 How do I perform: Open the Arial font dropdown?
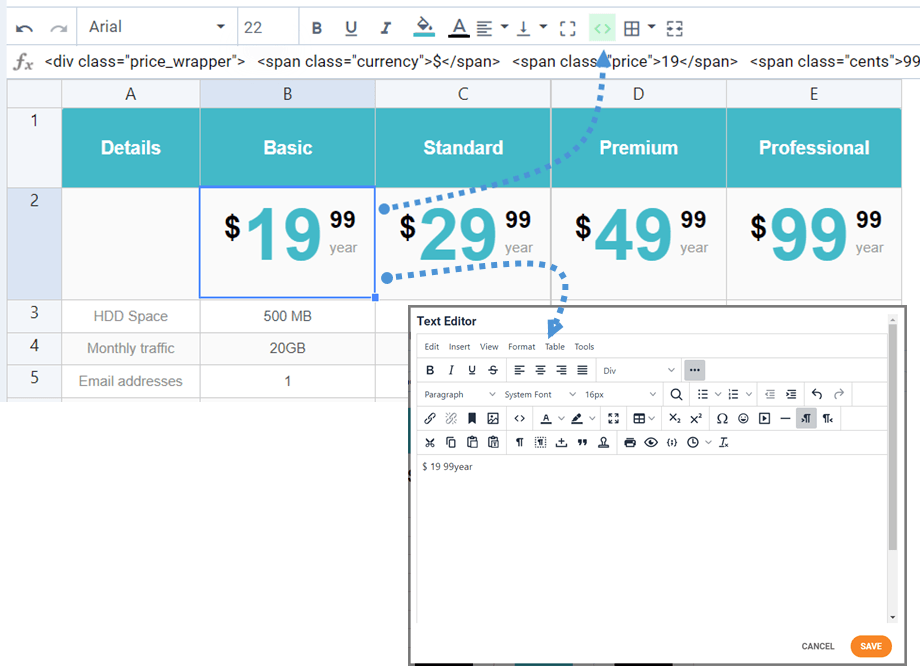(156, 28)
